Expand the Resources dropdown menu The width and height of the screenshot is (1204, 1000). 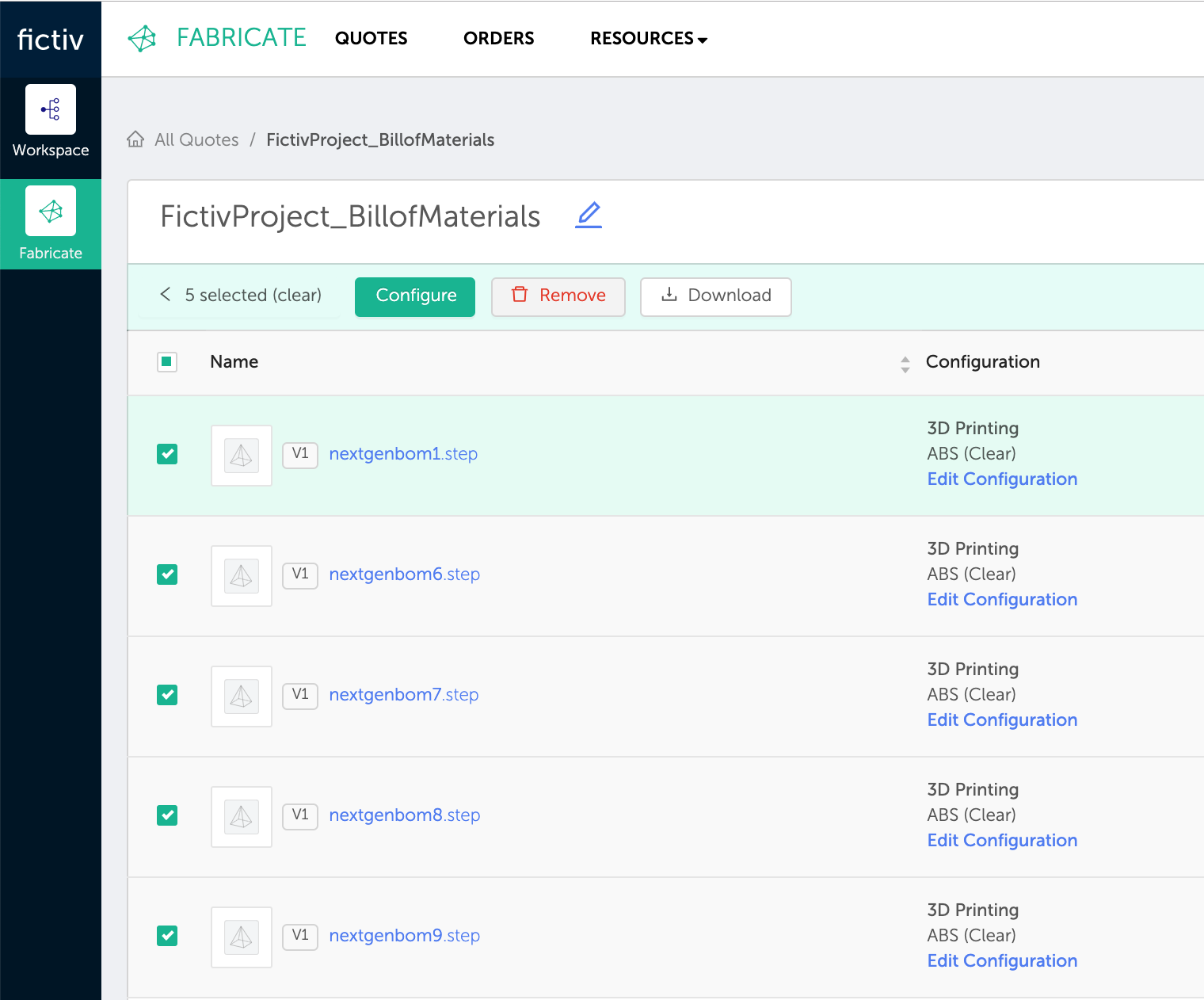tap(649, 38)
